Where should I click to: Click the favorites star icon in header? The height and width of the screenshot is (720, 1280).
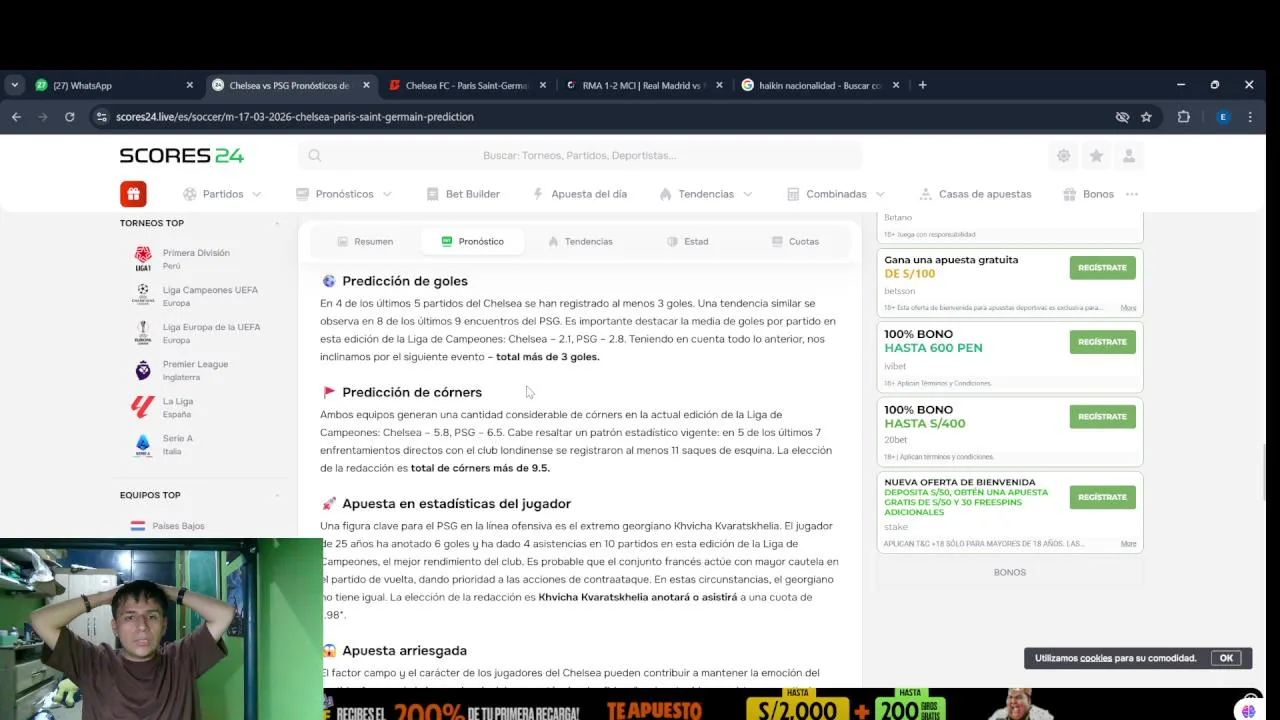(x=1096, y=155)
